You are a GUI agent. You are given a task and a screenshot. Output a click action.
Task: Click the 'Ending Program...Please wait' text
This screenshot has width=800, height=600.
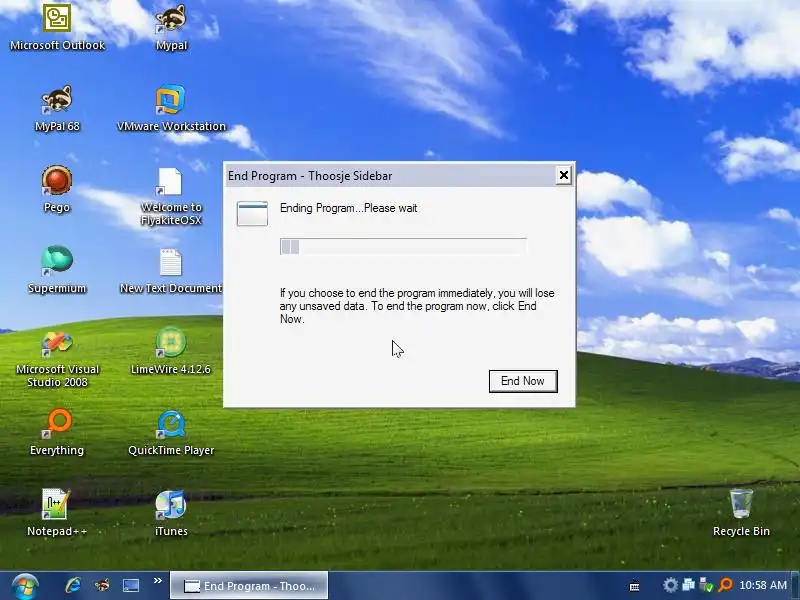[348, 208]
